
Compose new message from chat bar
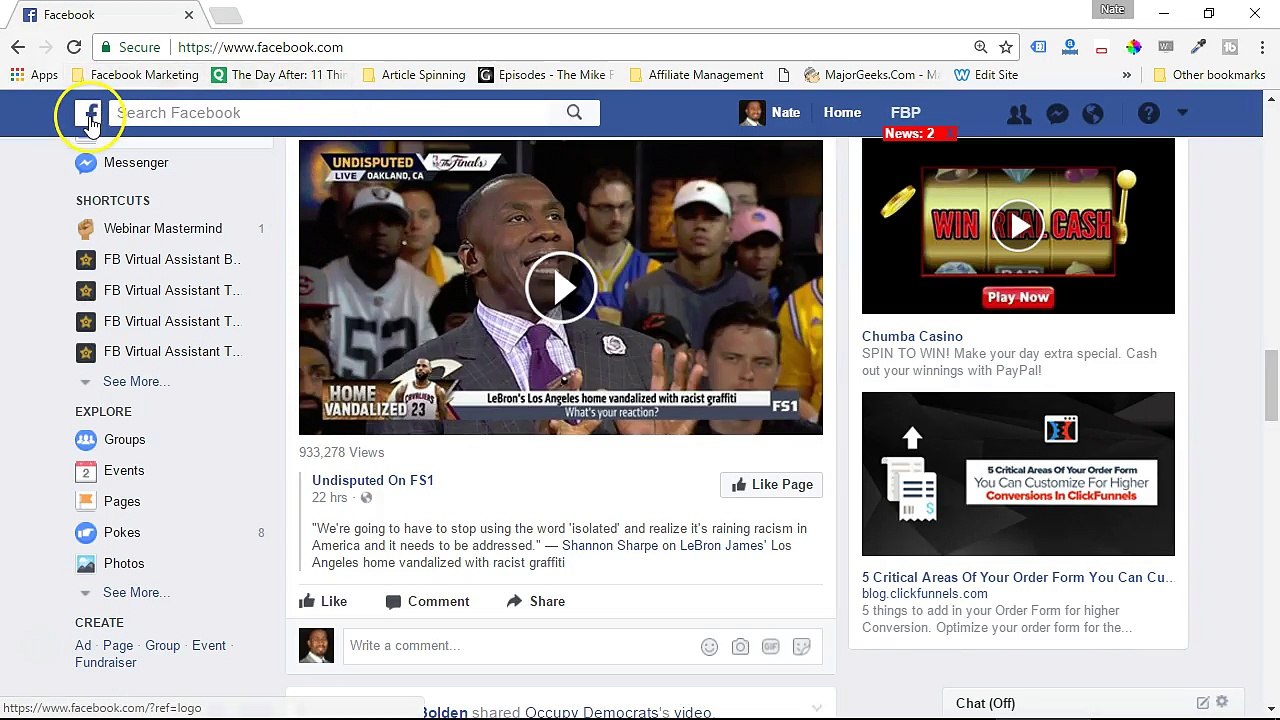[1203, 703]
